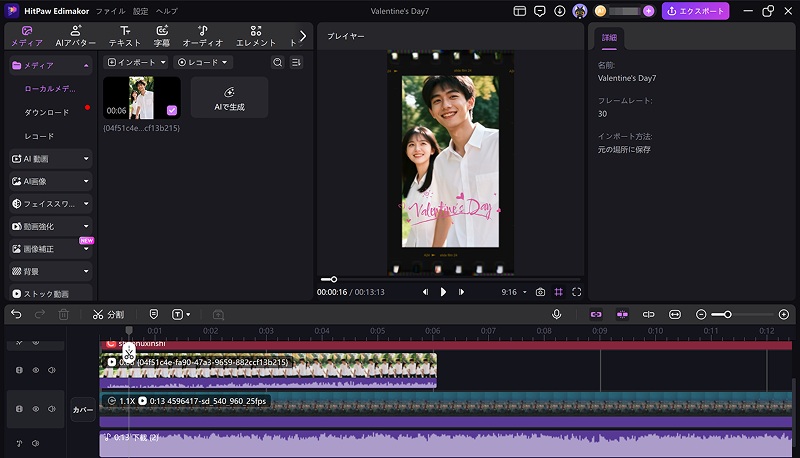Switch to the Text tab
The width and height of the screenshot is (800, 458).
tap(124, 36)
